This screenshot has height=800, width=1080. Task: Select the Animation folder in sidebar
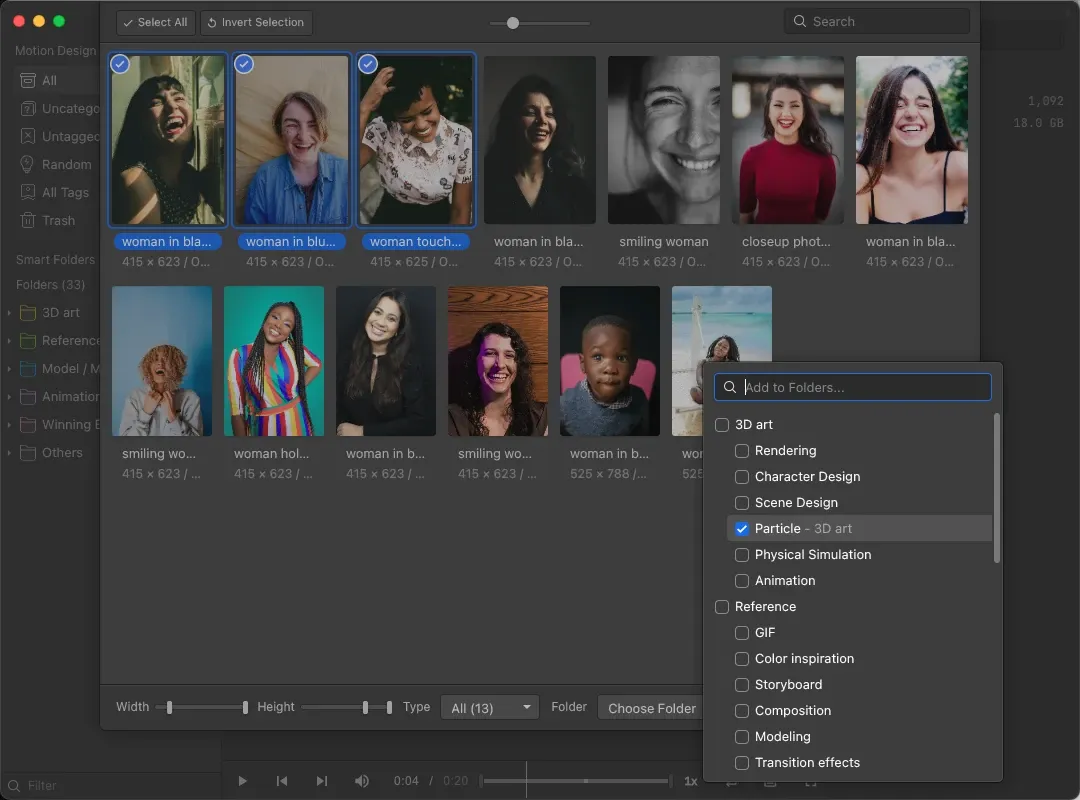click(x=60, y=397)
